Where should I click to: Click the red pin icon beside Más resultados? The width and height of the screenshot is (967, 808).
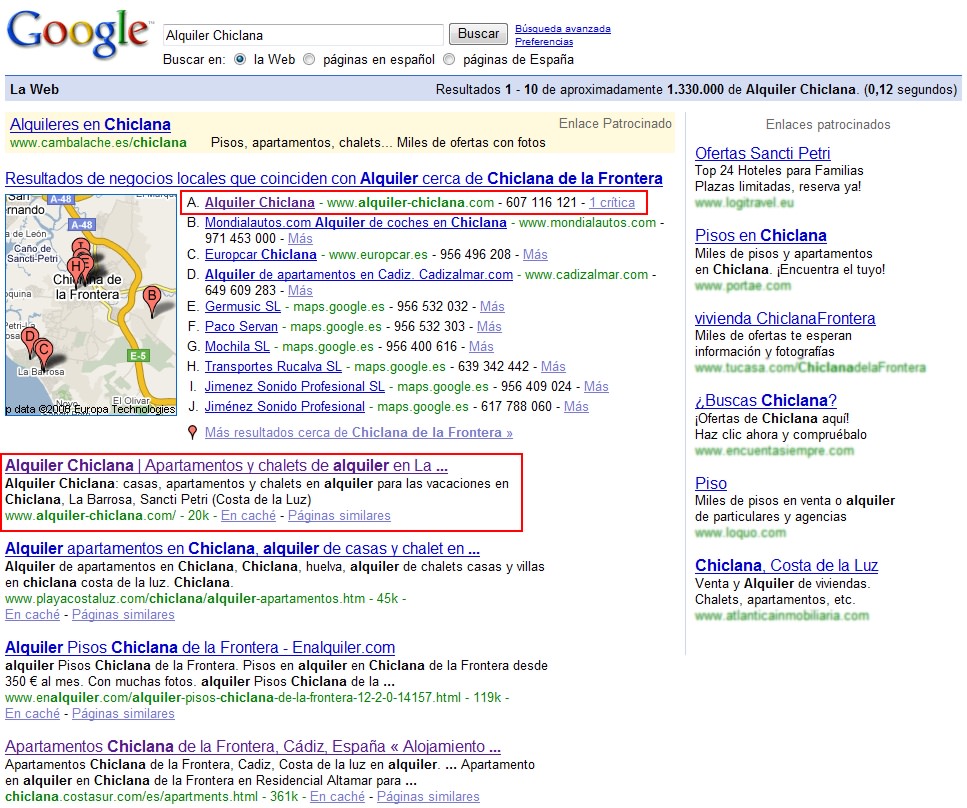point(192,432)
